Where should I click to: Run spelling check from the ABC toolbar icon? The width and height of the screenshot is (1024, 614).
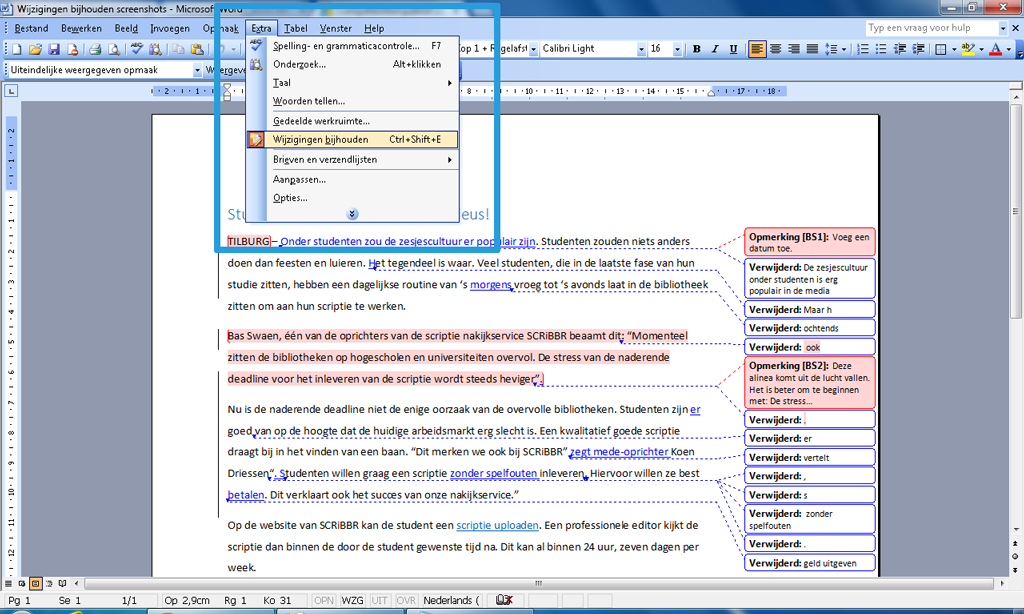136,49
